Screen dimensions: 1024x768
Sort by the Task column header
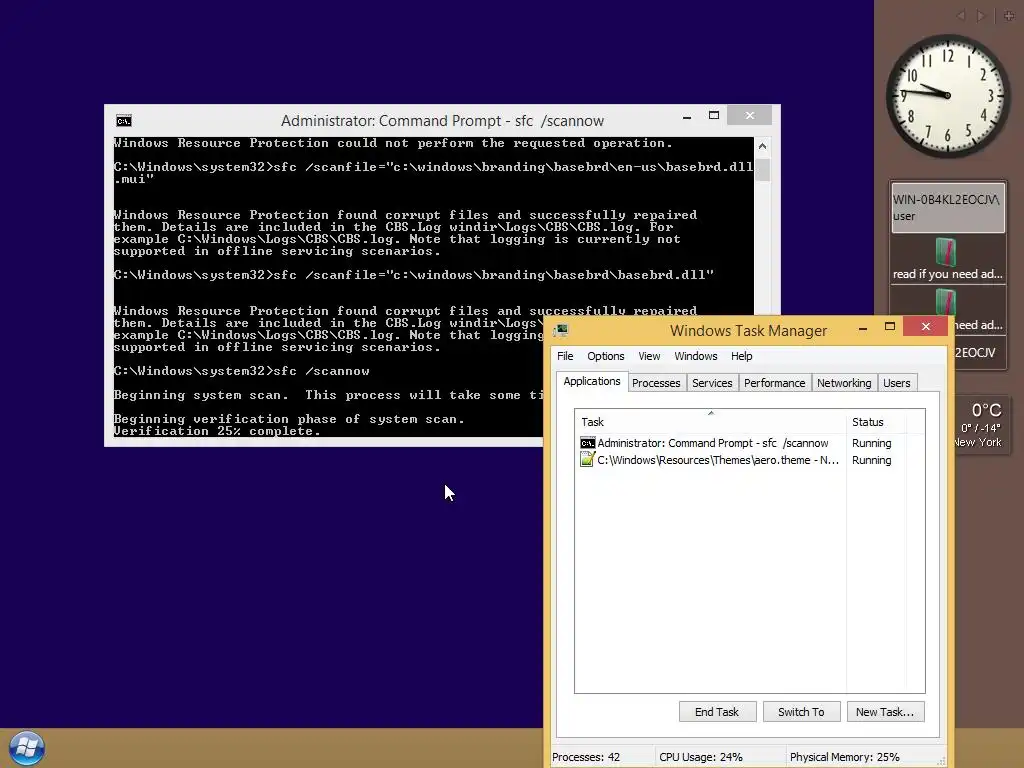click(711, 422)
